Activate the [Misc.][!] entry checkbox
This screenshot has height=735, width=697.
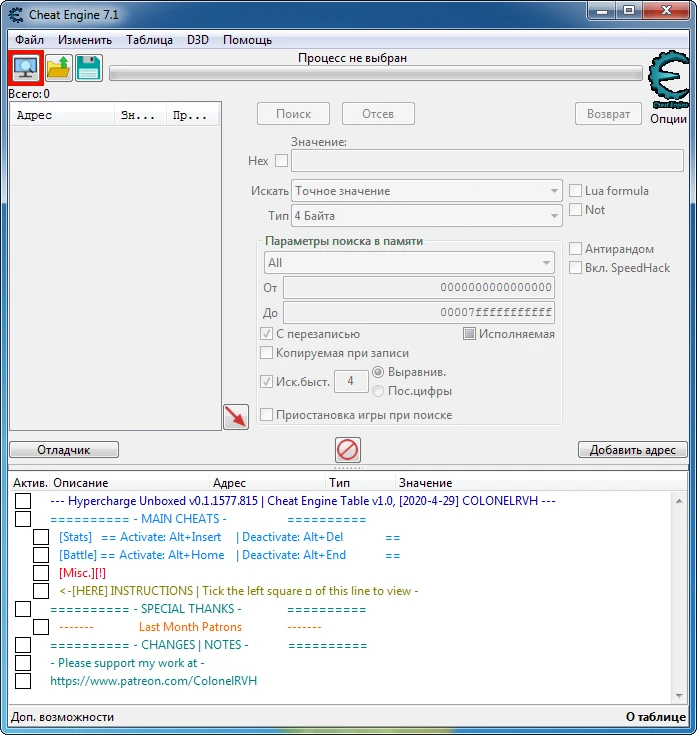41,573
